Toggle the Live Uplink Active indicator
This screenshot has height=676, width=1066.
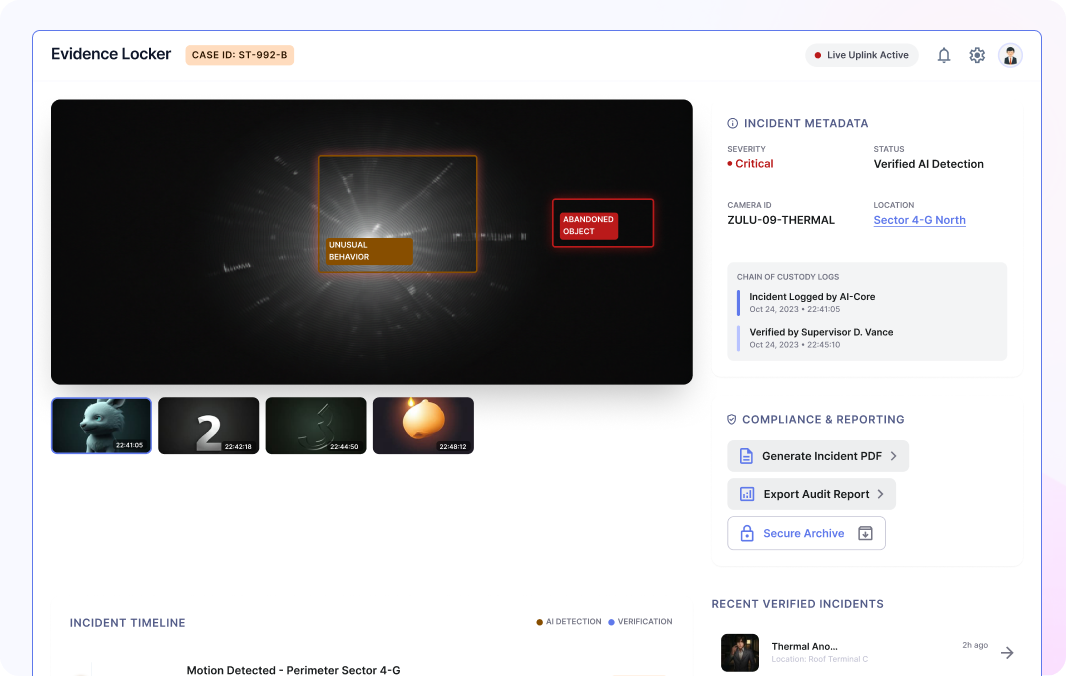(x=861, y=55)
